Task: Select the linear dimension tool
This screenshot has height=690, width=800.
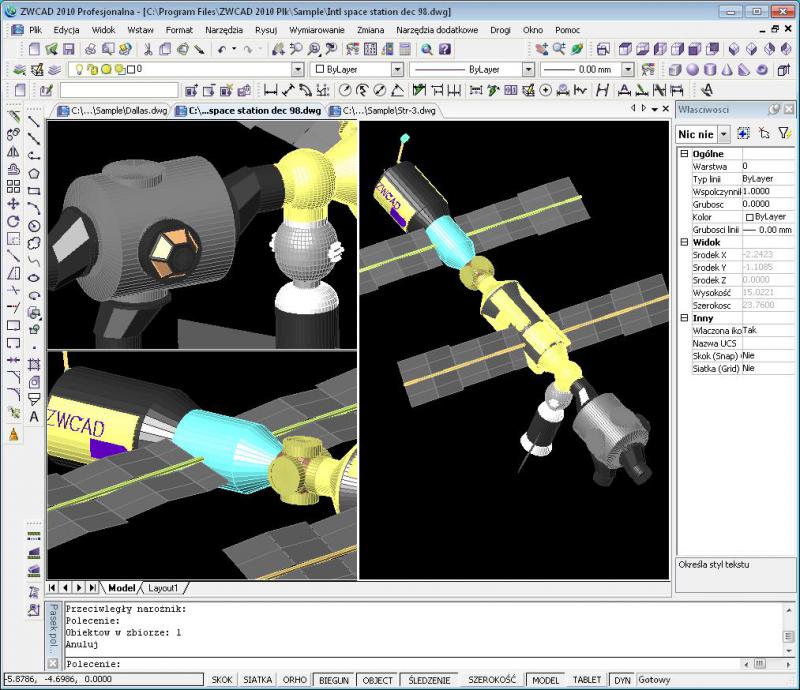Action: (x=270, y=90)
